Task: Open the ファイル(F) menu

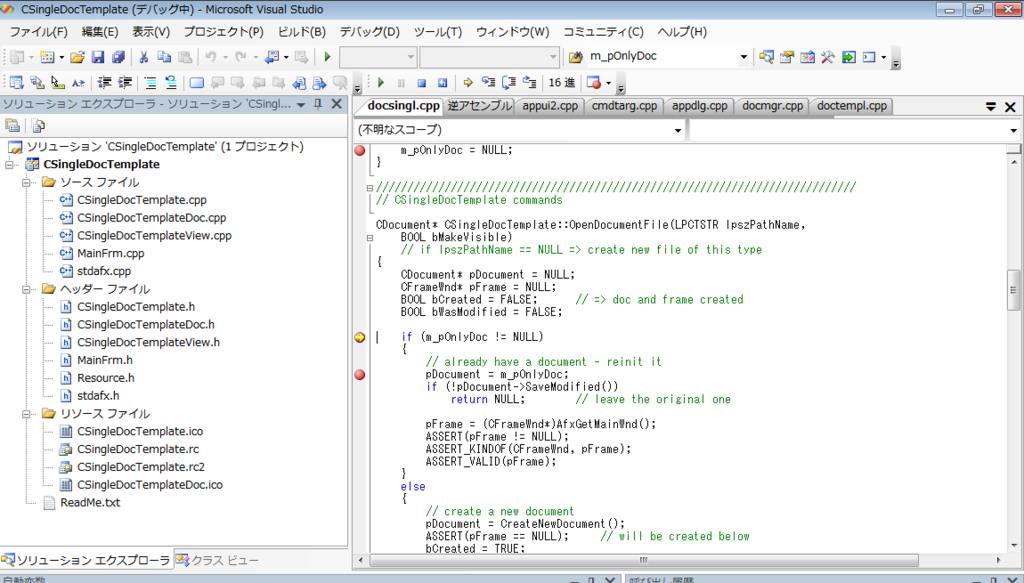Action: (39, 32)
